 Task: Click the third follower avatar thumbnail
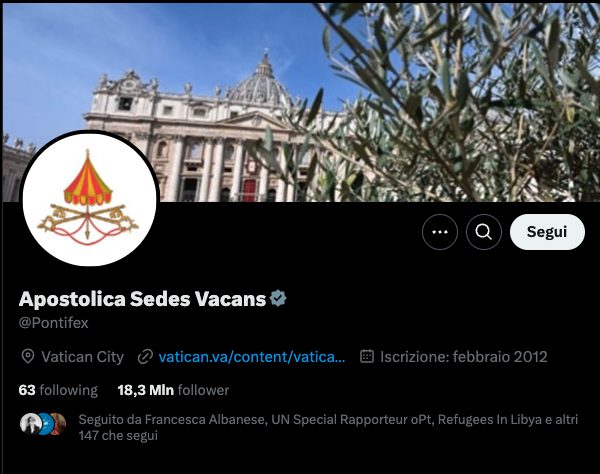click(x=60, y=424)
